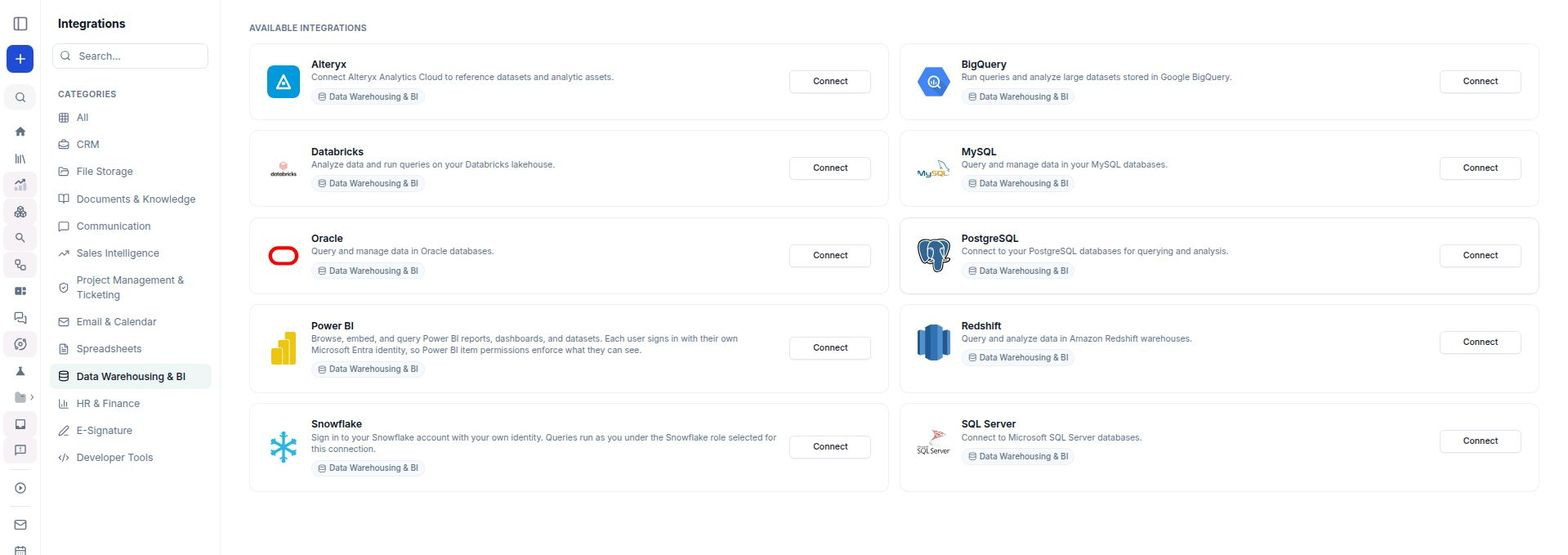Select the Sales Intelligence category
This screenshot has height=555, width=1568.
(130, 254)
